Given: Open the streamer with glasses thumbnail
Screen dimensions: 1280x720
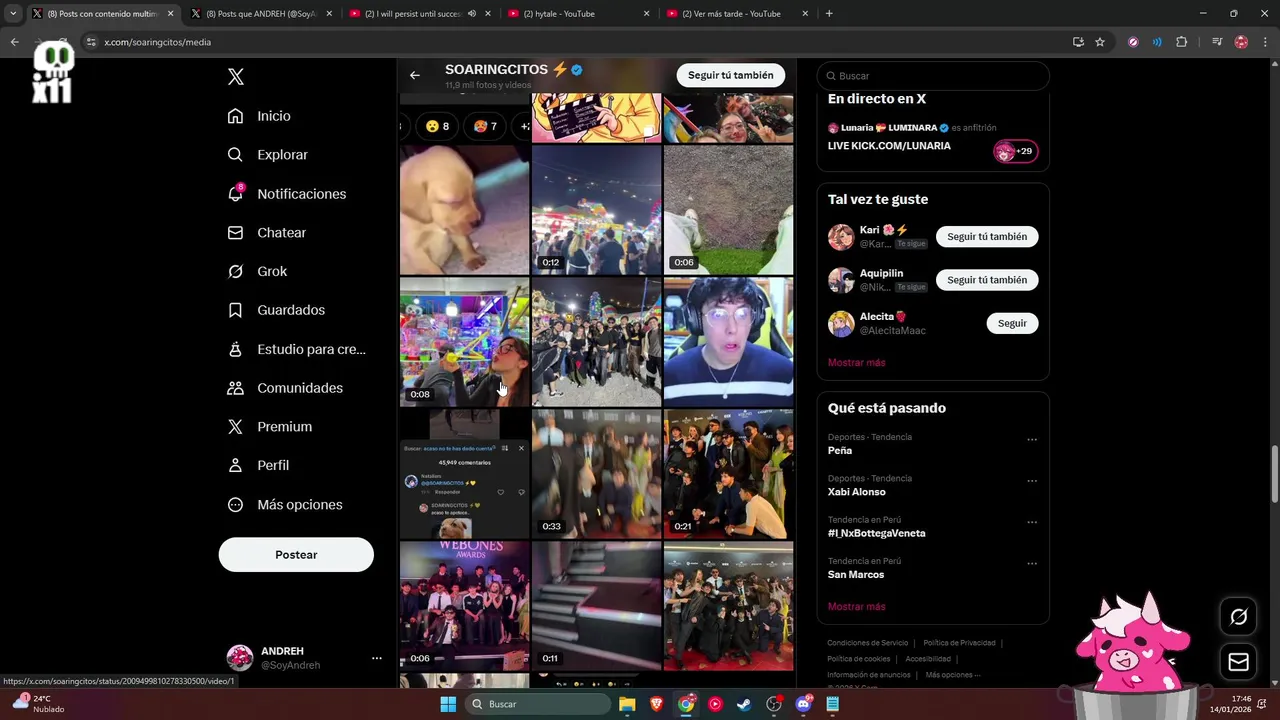Looking at the screenshot, I should (728, 341).
